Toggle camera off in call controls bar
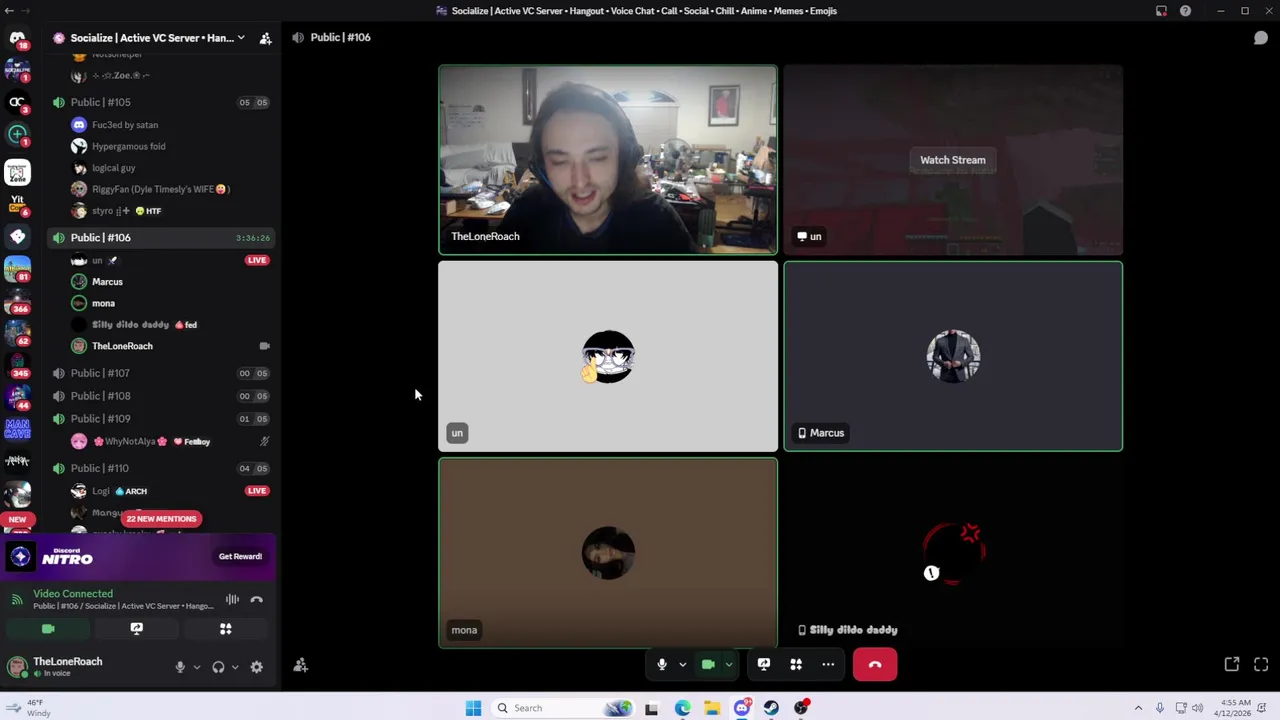 click(x=708, y=664)
